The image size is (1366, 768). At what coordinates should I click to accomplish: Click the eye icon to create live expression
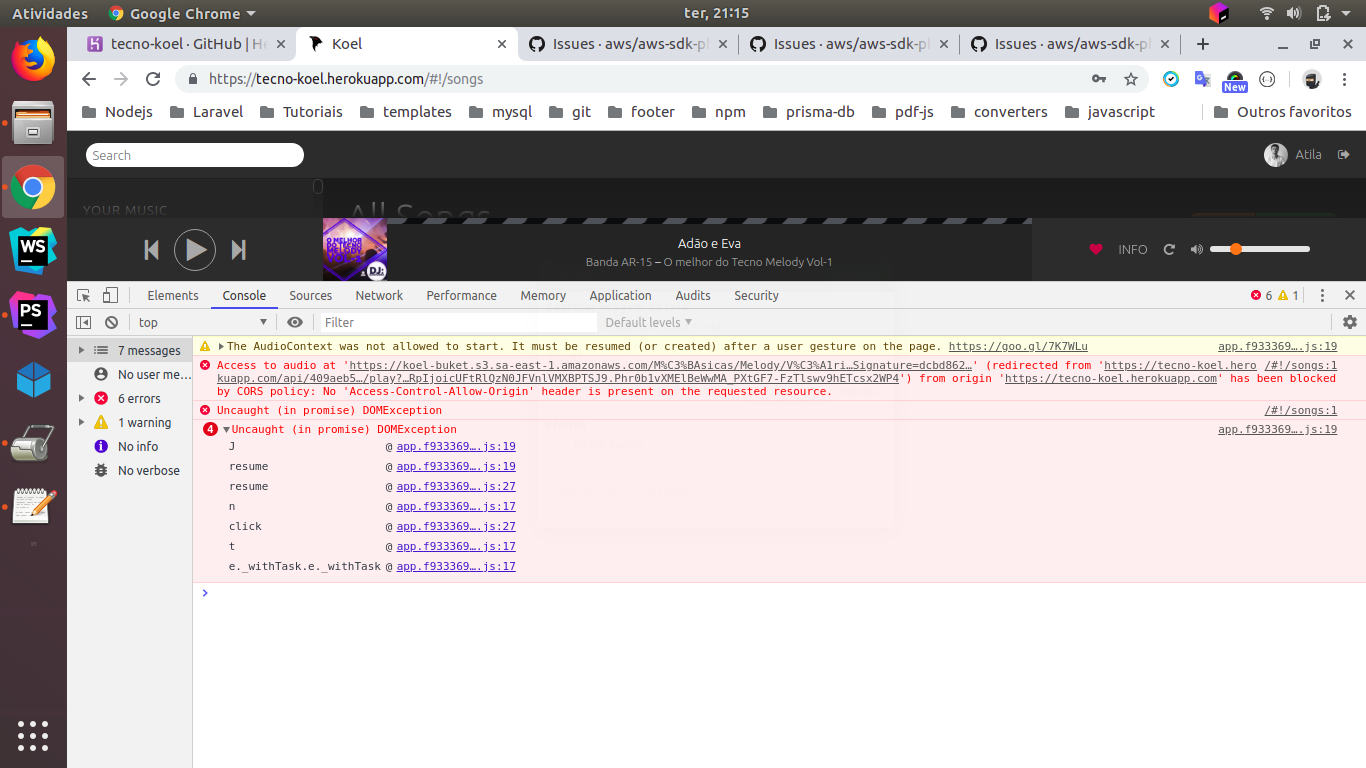pyautogui.click(x=295, y=322)
